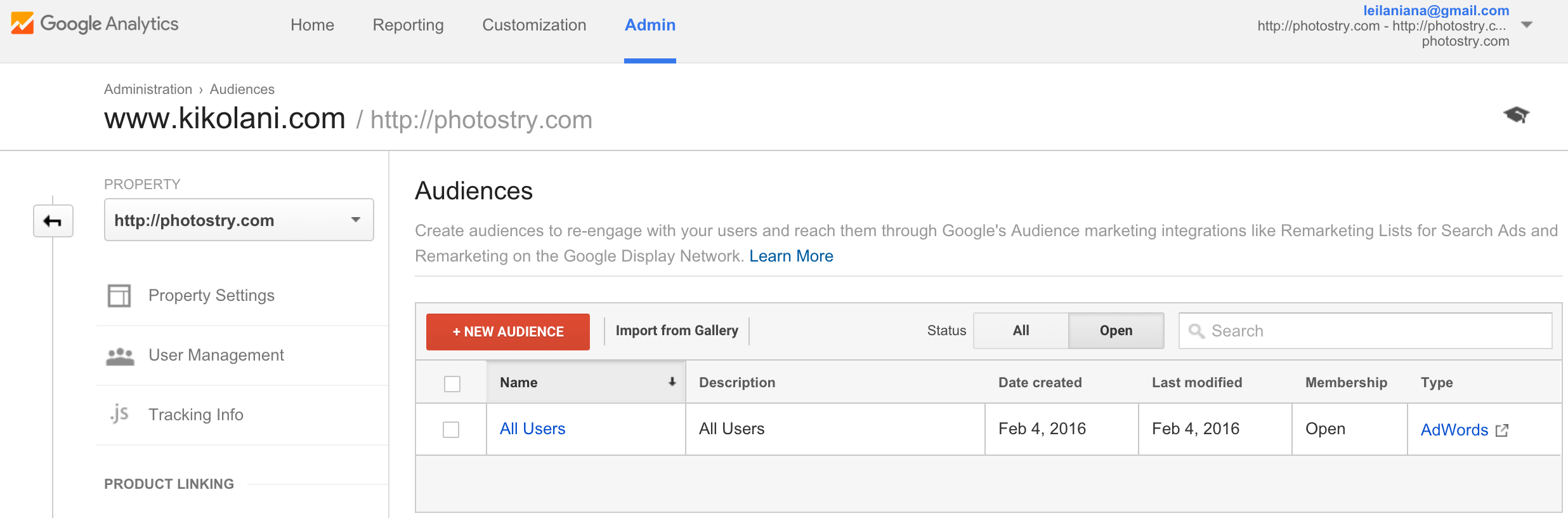Open the Reporting tab

408,25
